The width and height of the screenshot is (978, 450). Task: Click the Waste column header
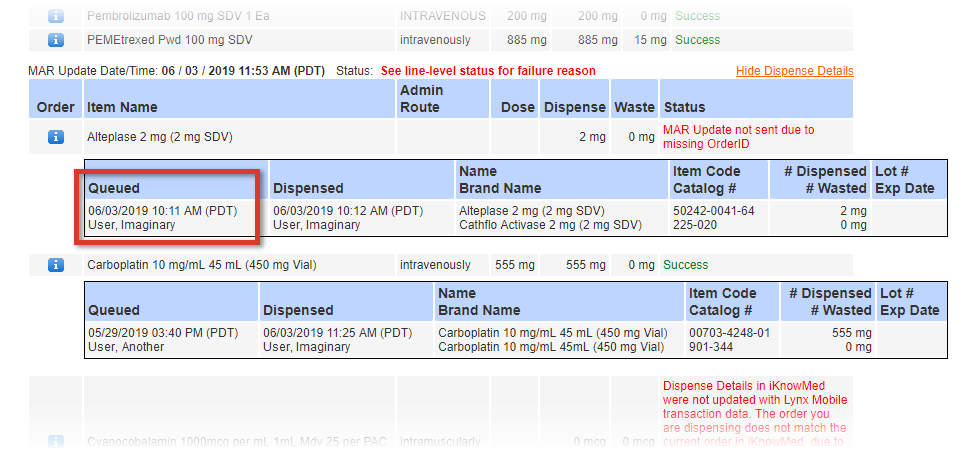(x=634, y=107)
